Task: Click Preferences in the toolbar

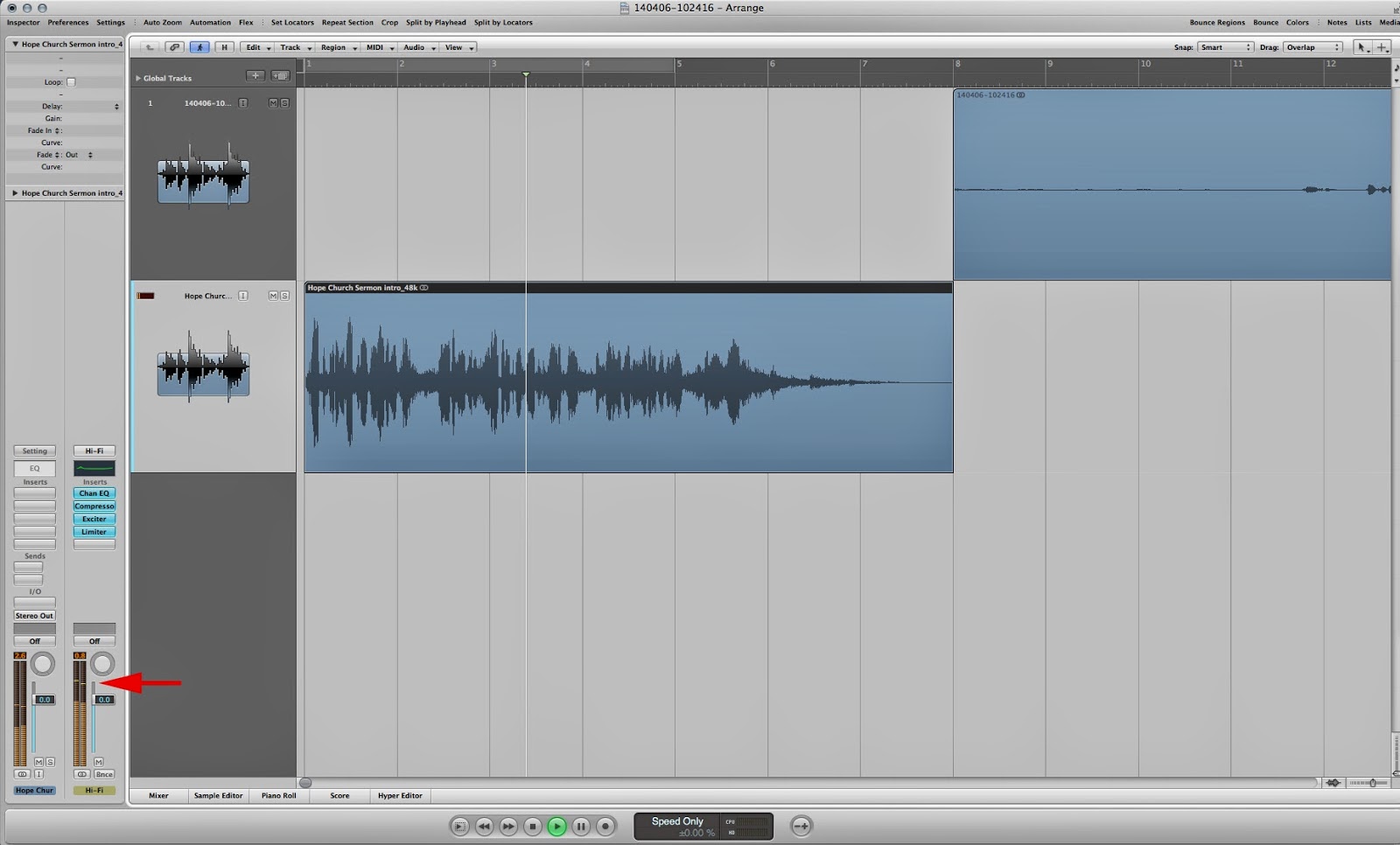Action: [68, 23]
